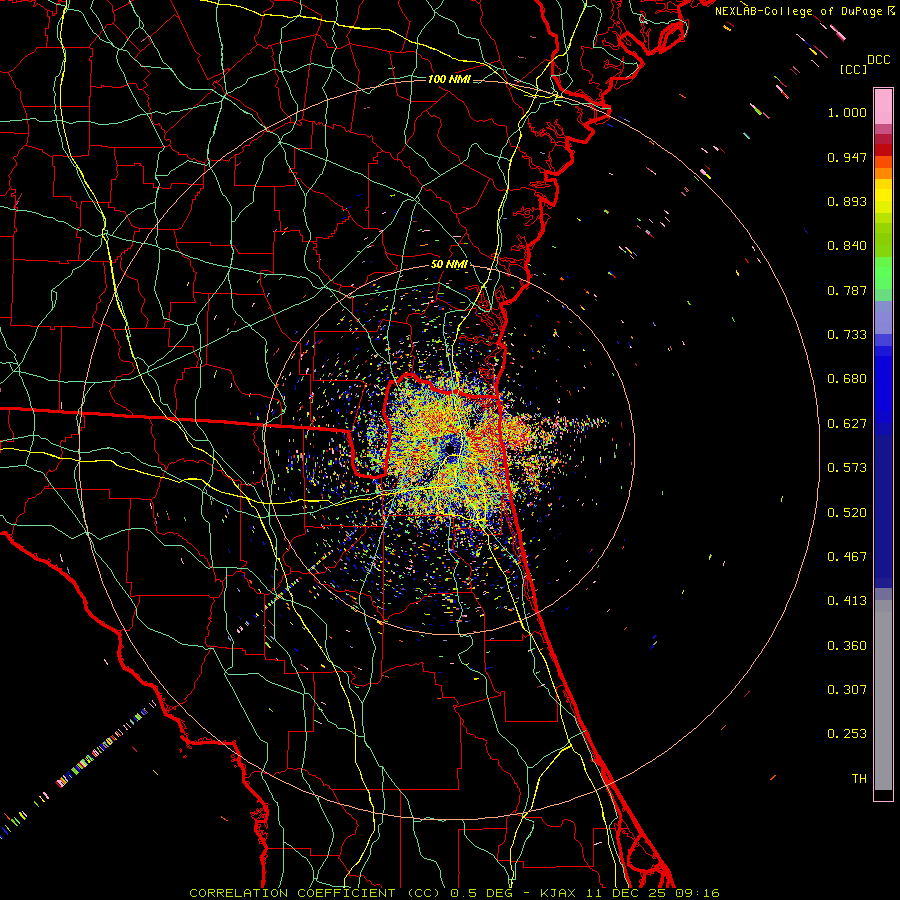Click the 0.253 color scale value
The height and width of the screenshot is (900, 900).
point(847,734)
